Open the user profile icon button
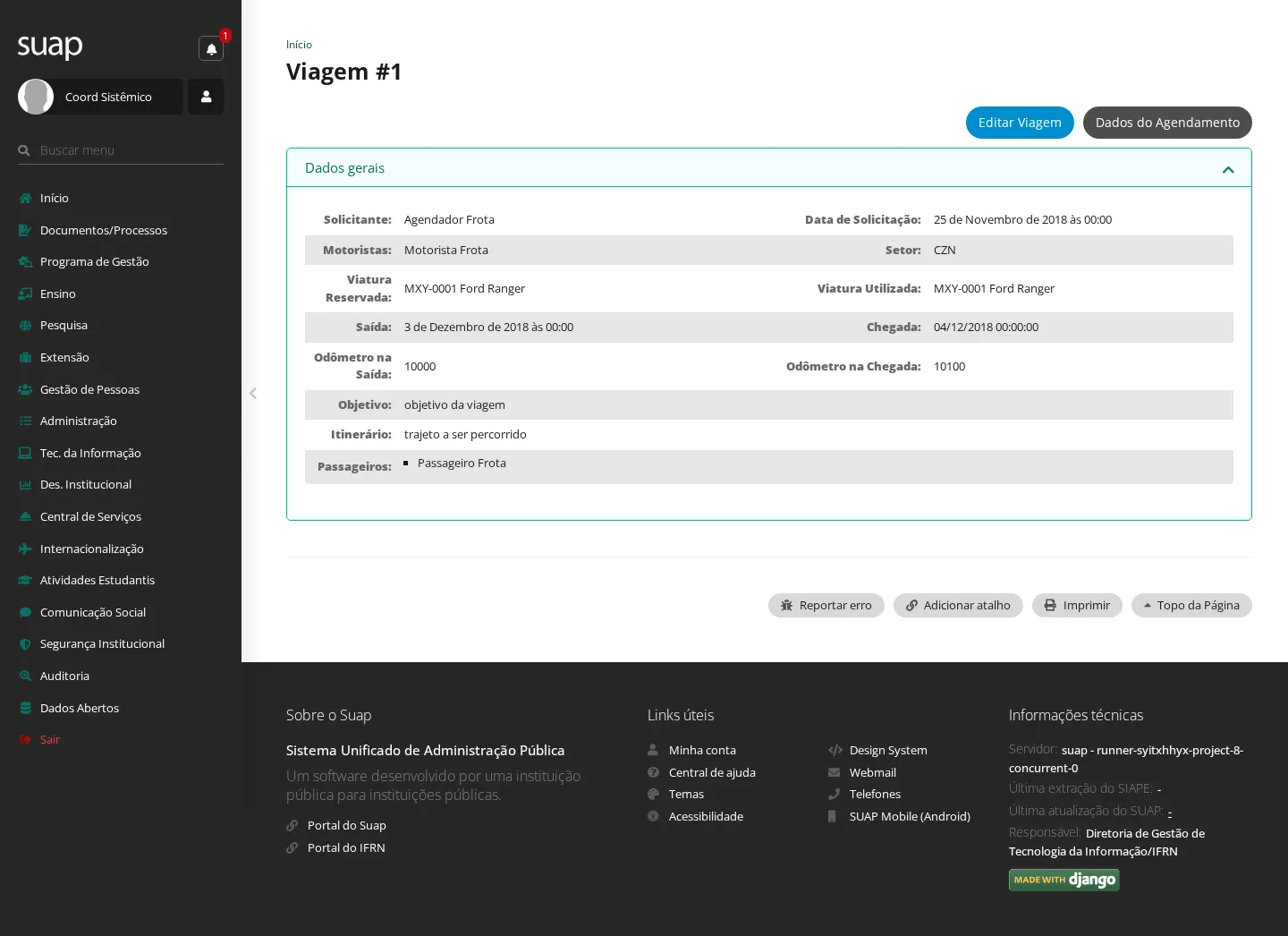 click(x=206, y=97)
